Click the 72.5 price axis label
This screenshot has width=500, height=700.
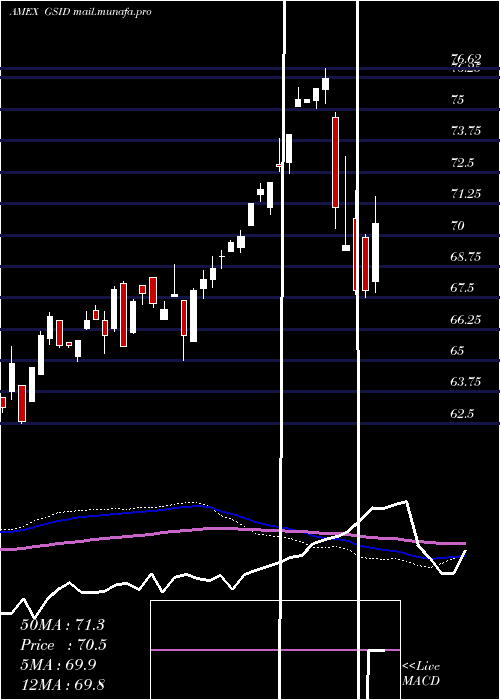pos(462,162)
